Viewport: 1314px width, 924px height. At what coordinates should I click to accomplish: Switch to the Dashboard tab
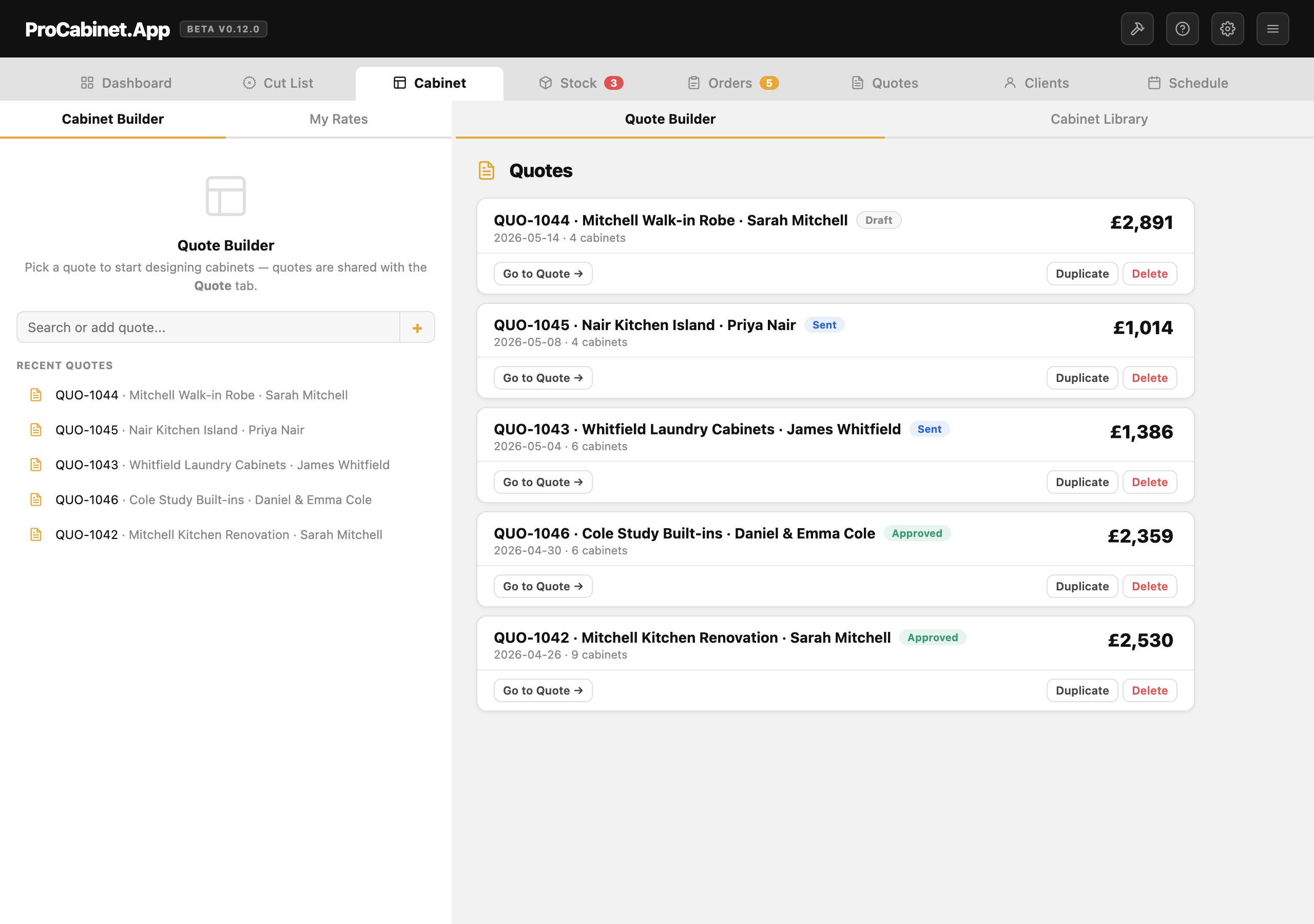click(x=126, y=83)
